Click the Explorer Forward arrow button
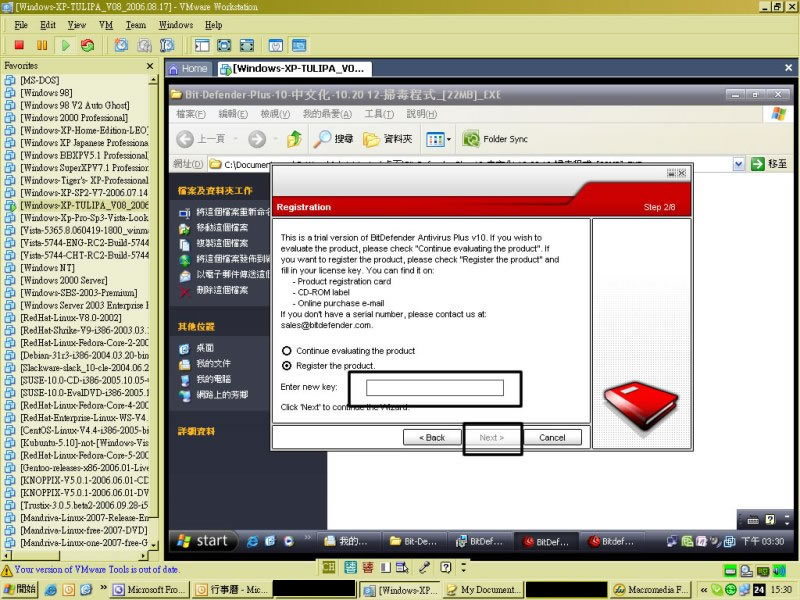800x600 pixels. 257,138
